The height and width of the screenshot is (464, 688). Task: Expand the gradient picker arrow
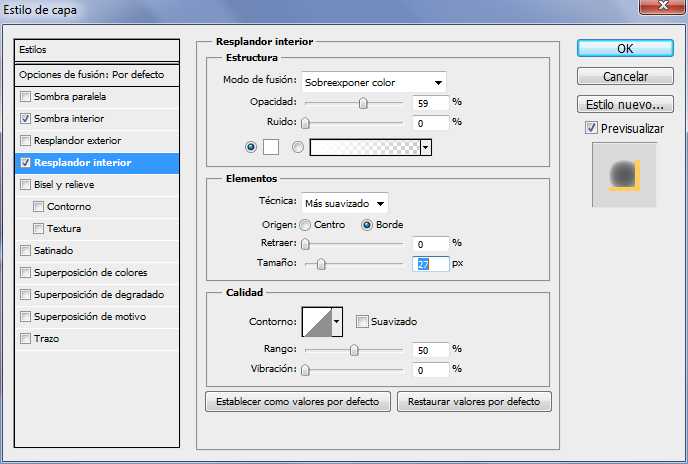pos(426,147)
